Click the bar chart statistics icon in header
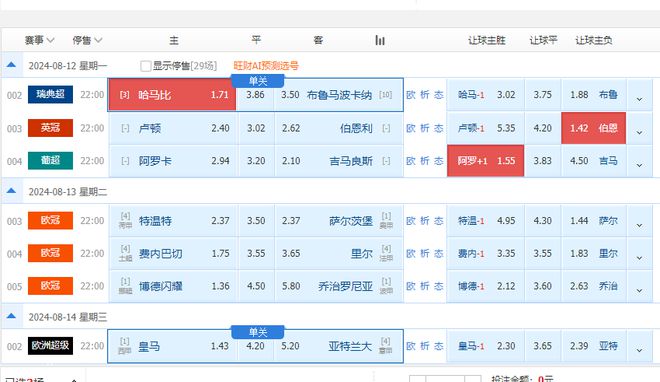Screen dimensions: 660x382 [x=380, y=40]
